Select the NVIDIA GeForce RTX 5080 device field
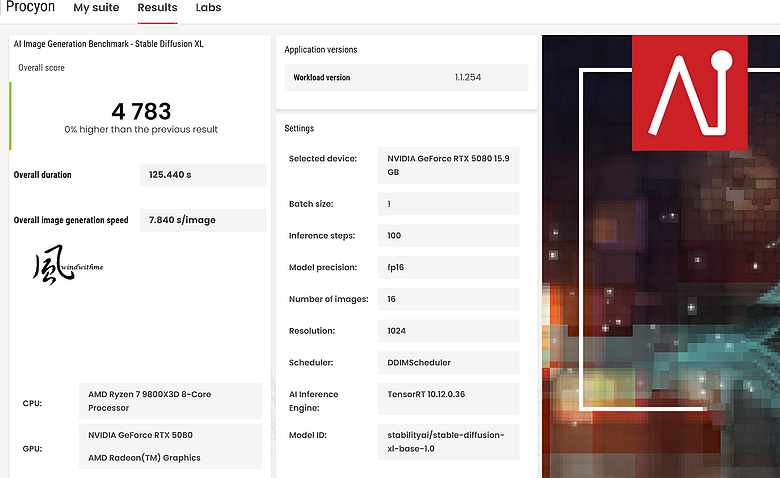The width and height of the screenshot is (780, 478). [448, 165]
